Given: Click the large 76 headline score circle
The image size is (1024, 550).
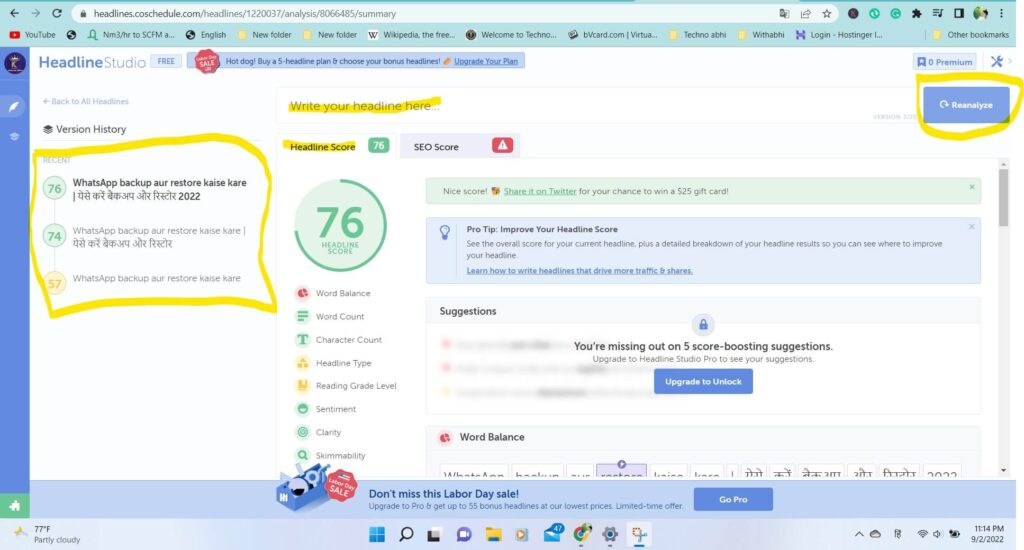Looking at the screenshot, I should click(340, 226).
